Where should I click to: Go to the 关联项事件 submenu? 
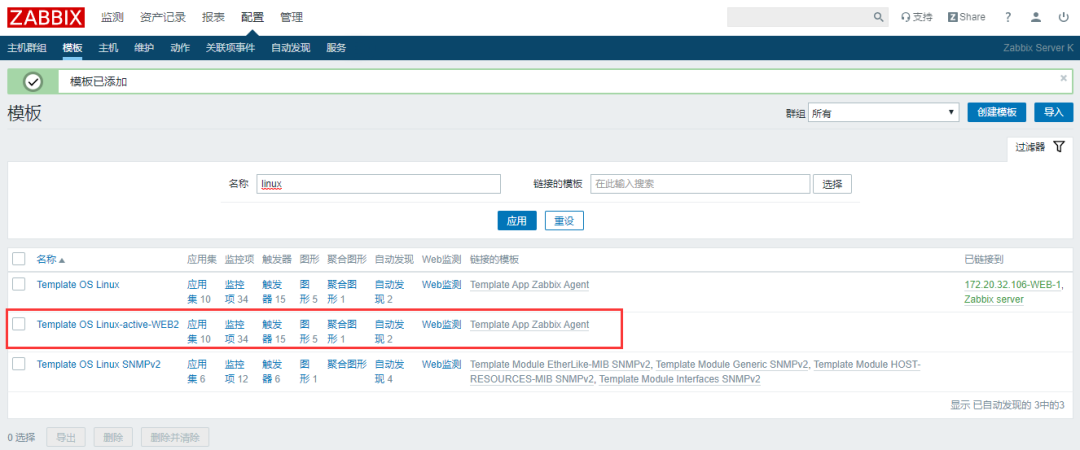point(230,48)
